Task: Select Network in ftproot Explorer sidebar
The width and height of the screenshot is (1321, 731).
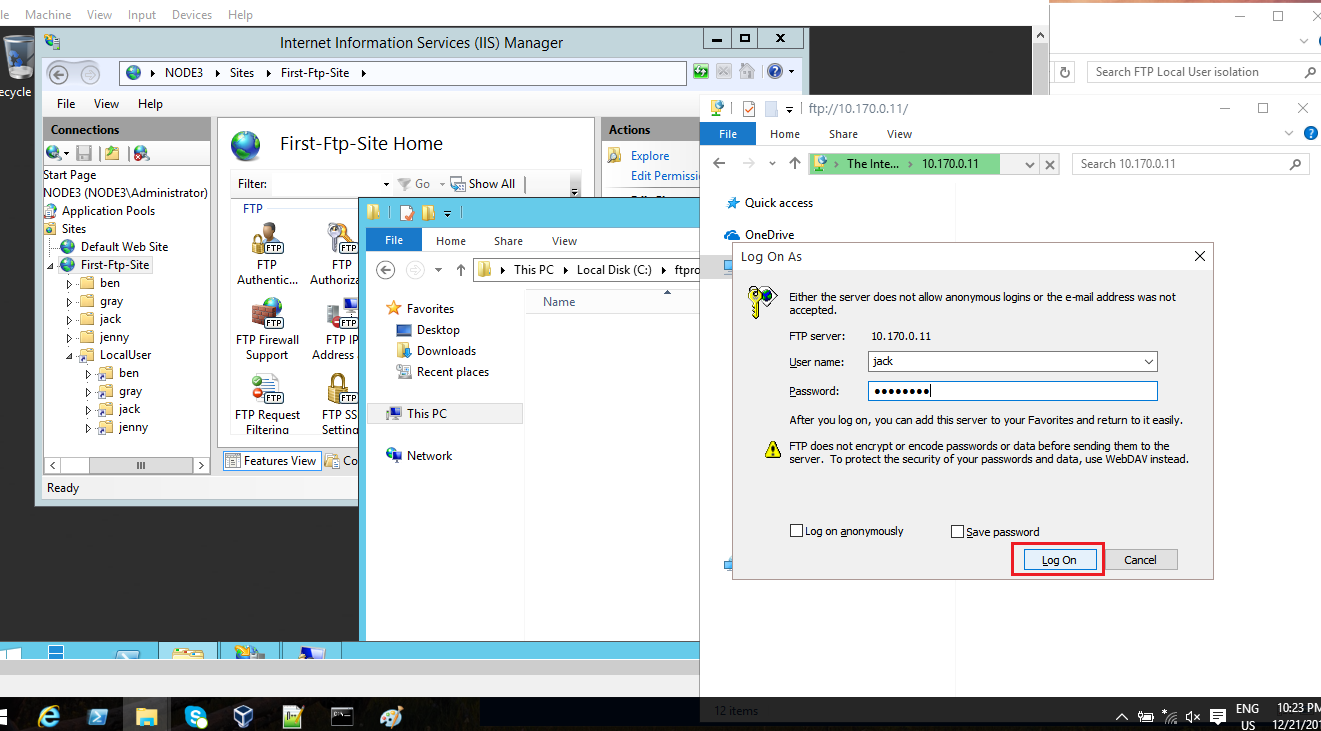Action: pos(419,456)
